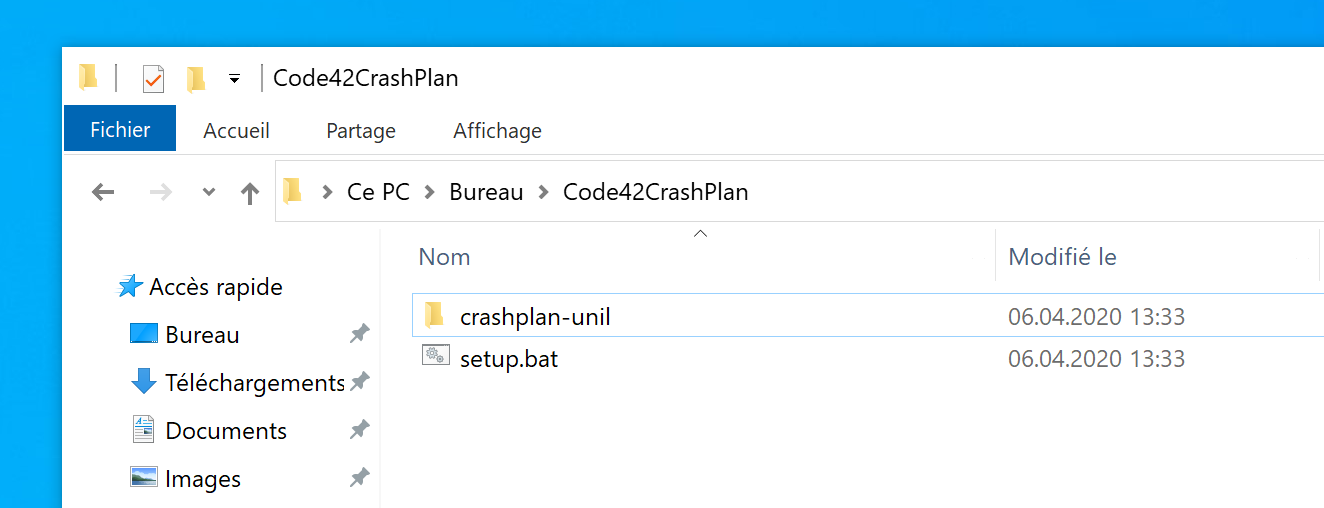This screenshot has width=1324, height=508.
Task: Switch to the Accueil ribbon tab
Action: point(236,131)
